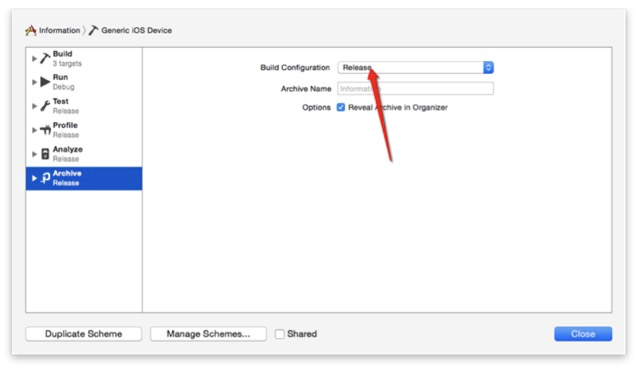Click the Test wrench icon
Image resolution: width=638 pixels, height=370 pixels.
click(45, 106)
